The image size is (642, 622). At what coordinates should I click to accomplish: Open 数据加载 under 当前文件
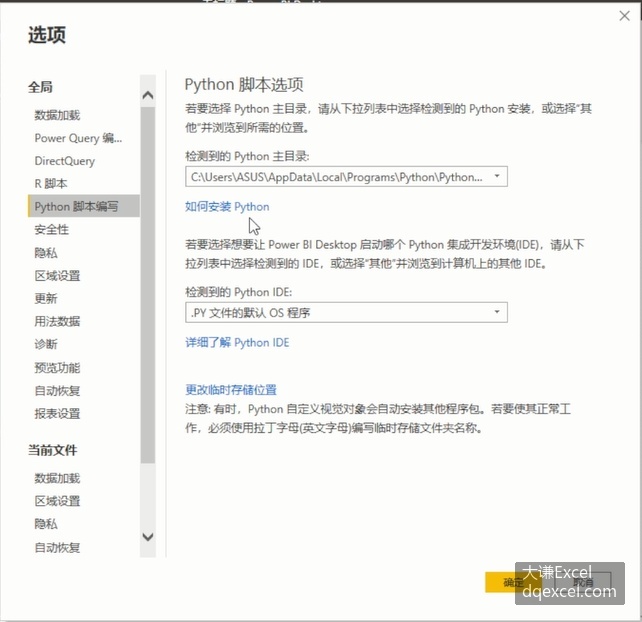(x=57, y=478)
